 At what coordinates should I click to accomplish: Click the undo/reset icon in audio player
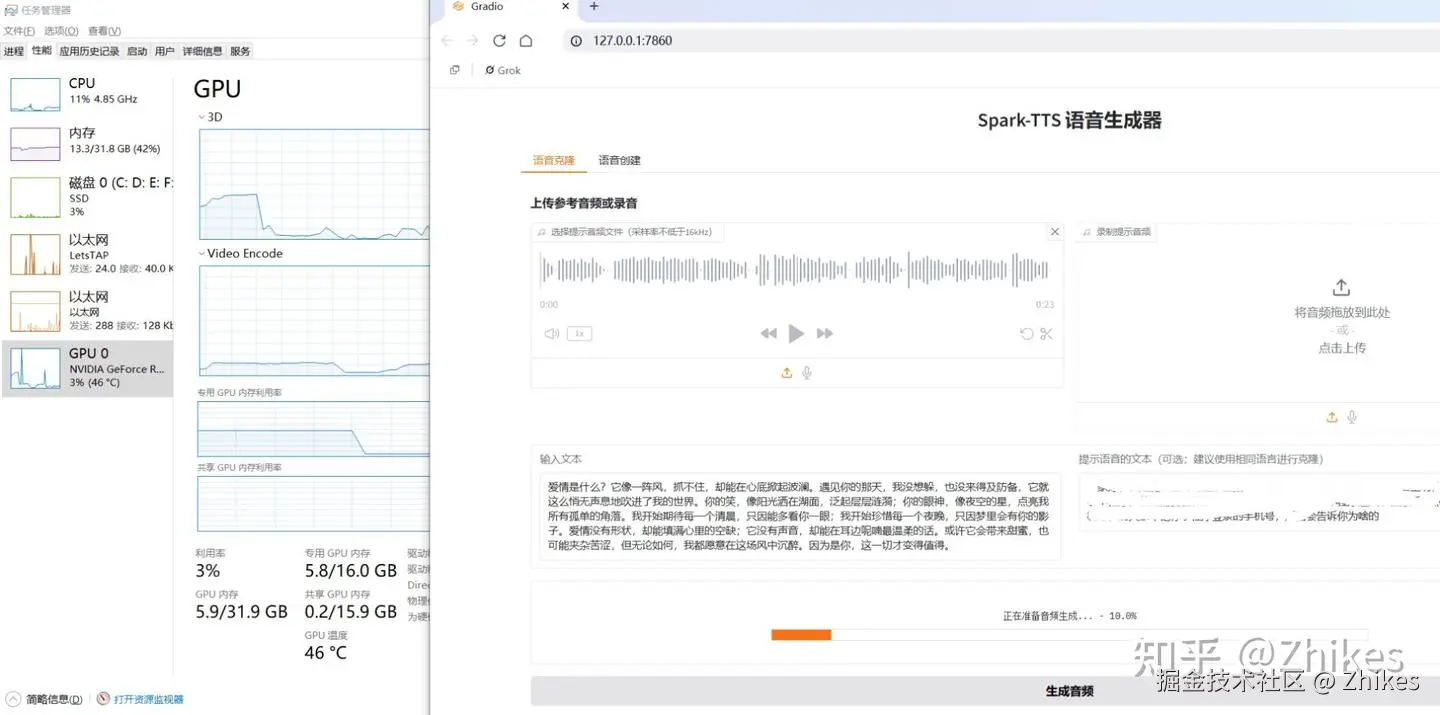coord(1026,334)
